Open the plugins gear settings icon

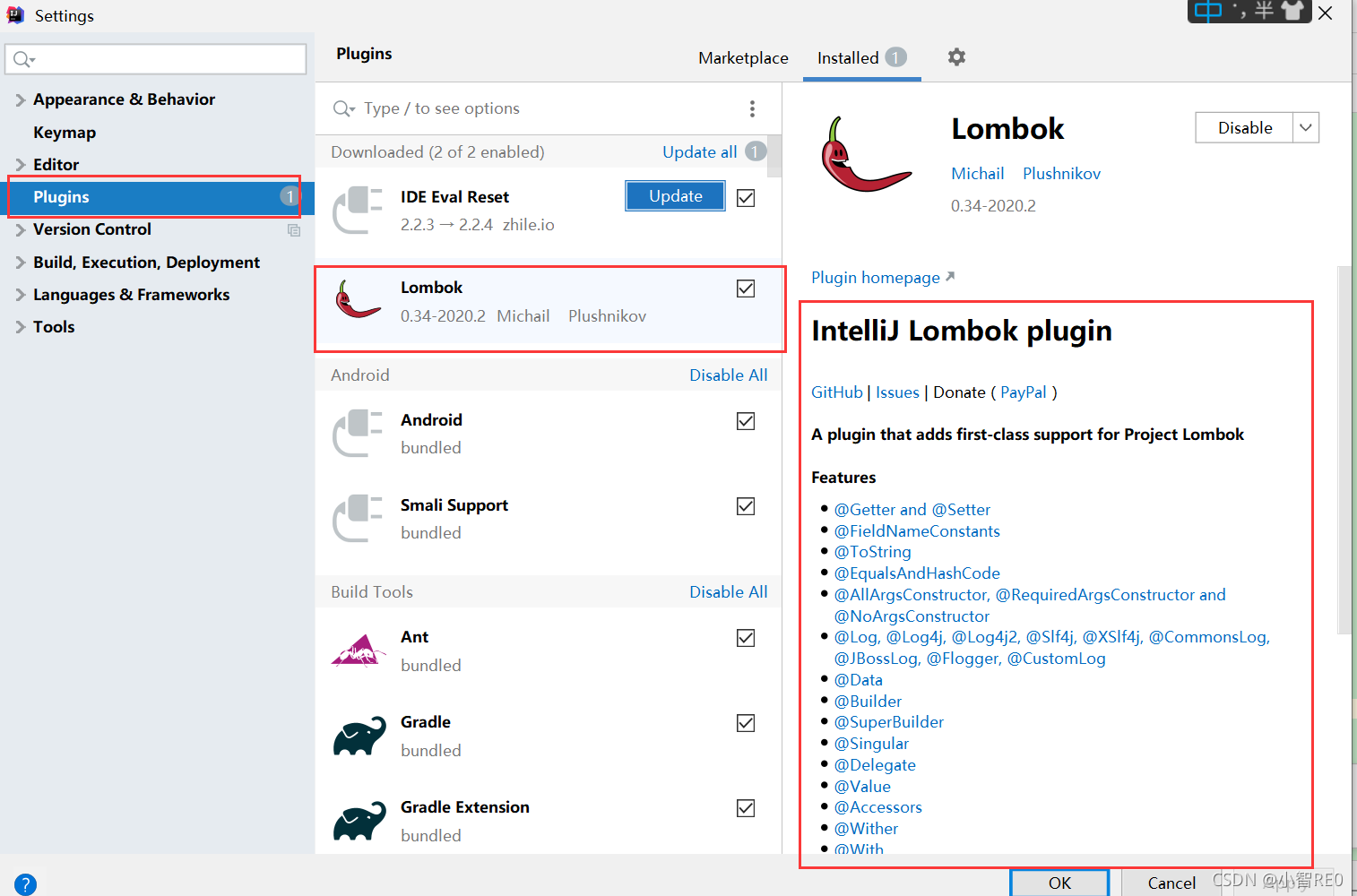956,57
